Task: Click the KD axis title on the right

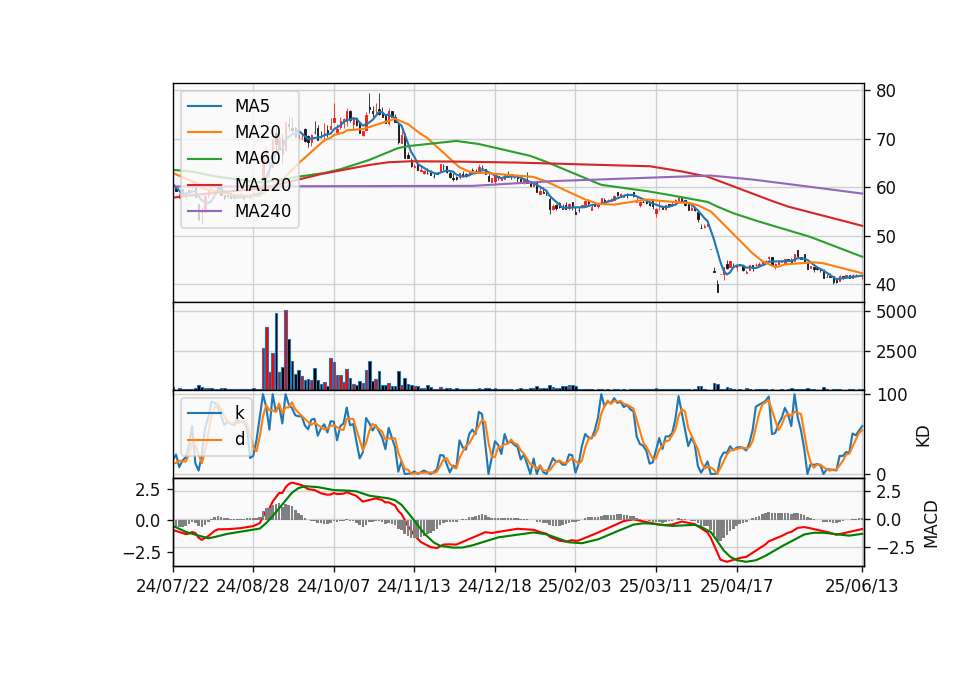Action: pos(923,437)
